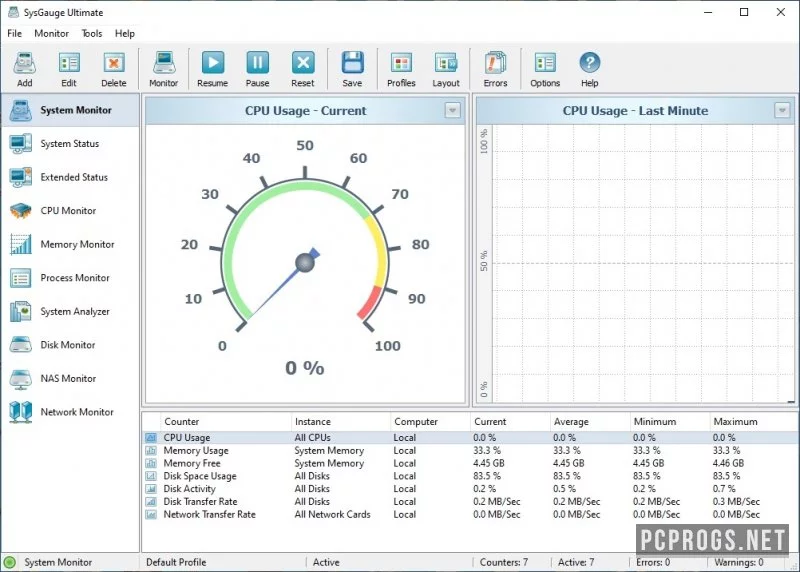This screenshot has width=800, height=572.
Task: Open the Tools menu
Action: (92, 34)
